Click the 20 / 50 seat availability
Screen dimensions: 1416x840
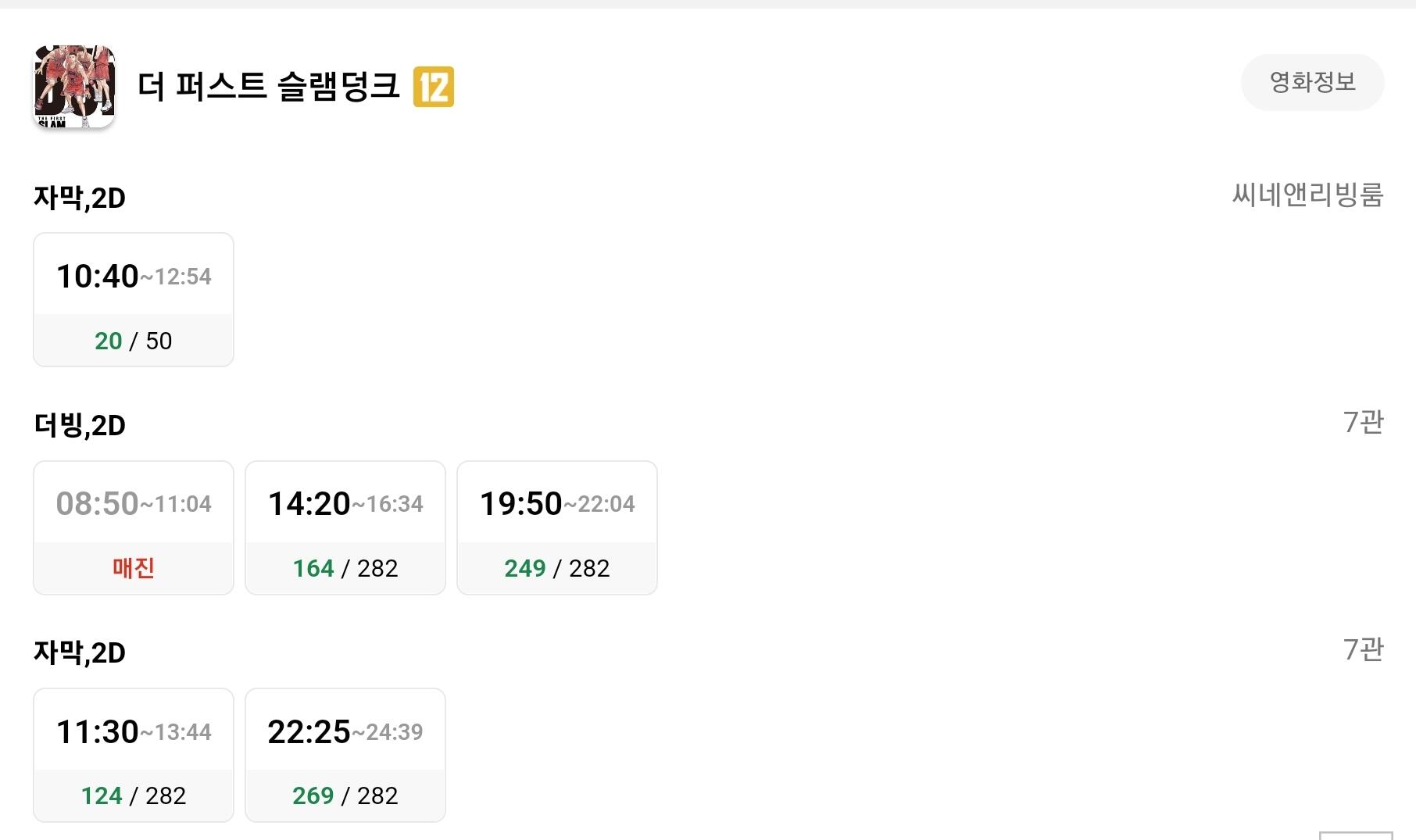point(134,341)
